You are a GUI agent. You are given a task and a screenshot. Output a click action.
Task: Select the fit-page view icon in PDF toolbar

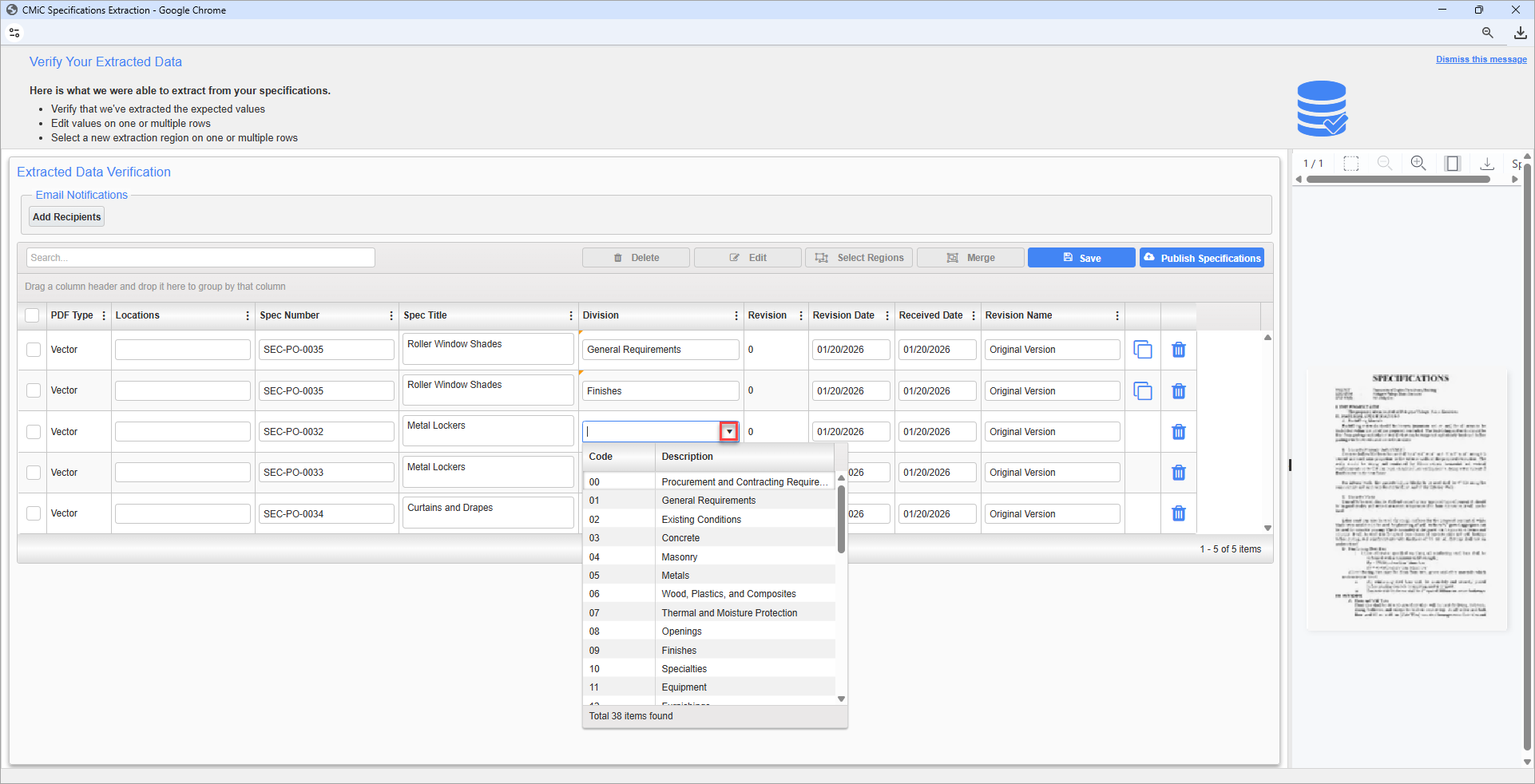[x=1453, y=163]
